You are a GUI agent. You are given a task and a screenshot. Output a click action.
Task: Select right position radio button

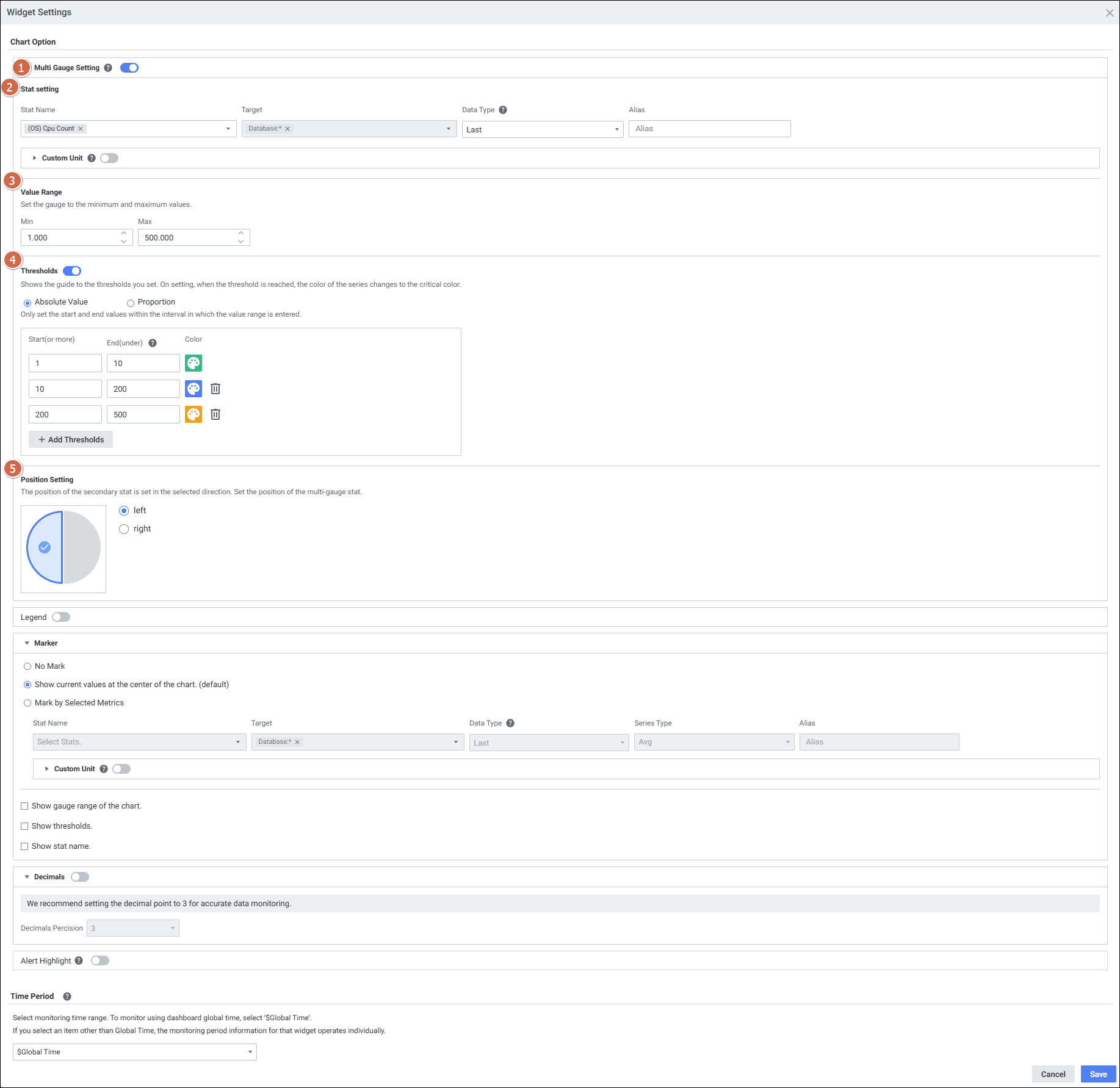pyautogui.click(x=124, y=529)
